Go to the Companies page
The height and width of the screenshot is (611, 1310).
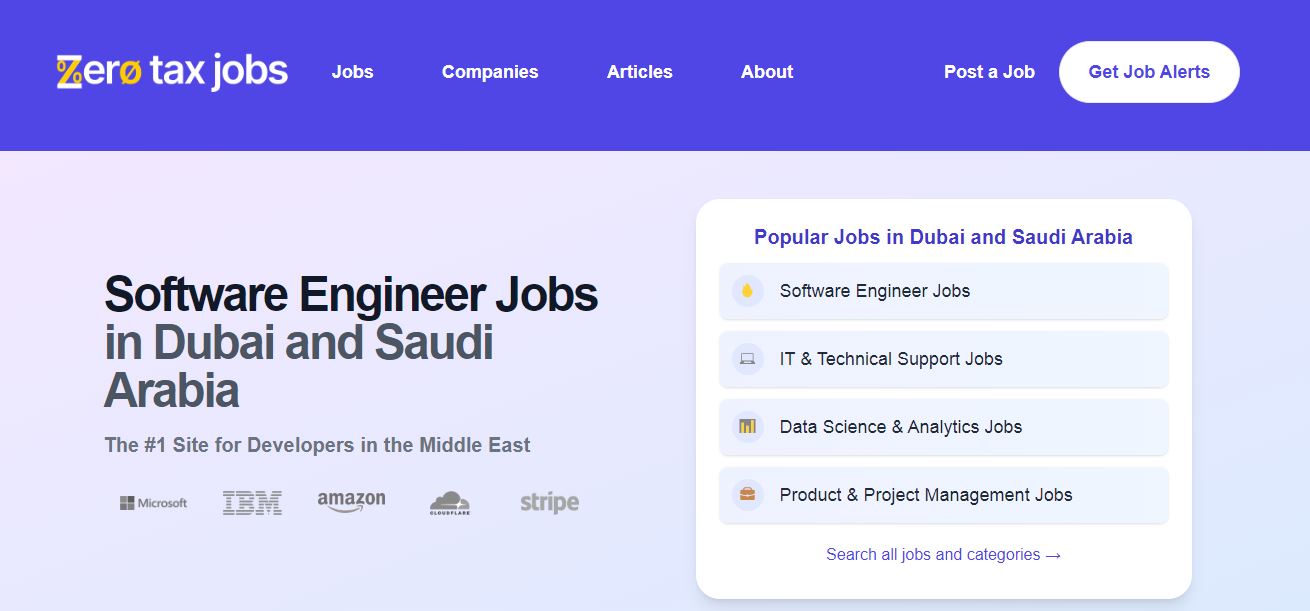tap(490, 72)
